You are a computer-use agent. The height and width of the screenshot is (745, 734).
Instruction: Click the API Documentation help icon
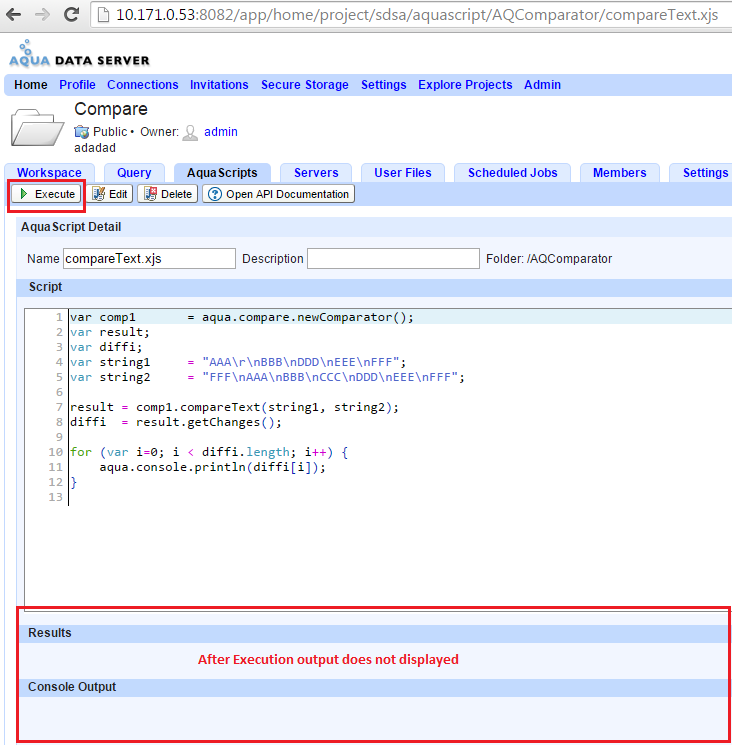click(215, 194)
